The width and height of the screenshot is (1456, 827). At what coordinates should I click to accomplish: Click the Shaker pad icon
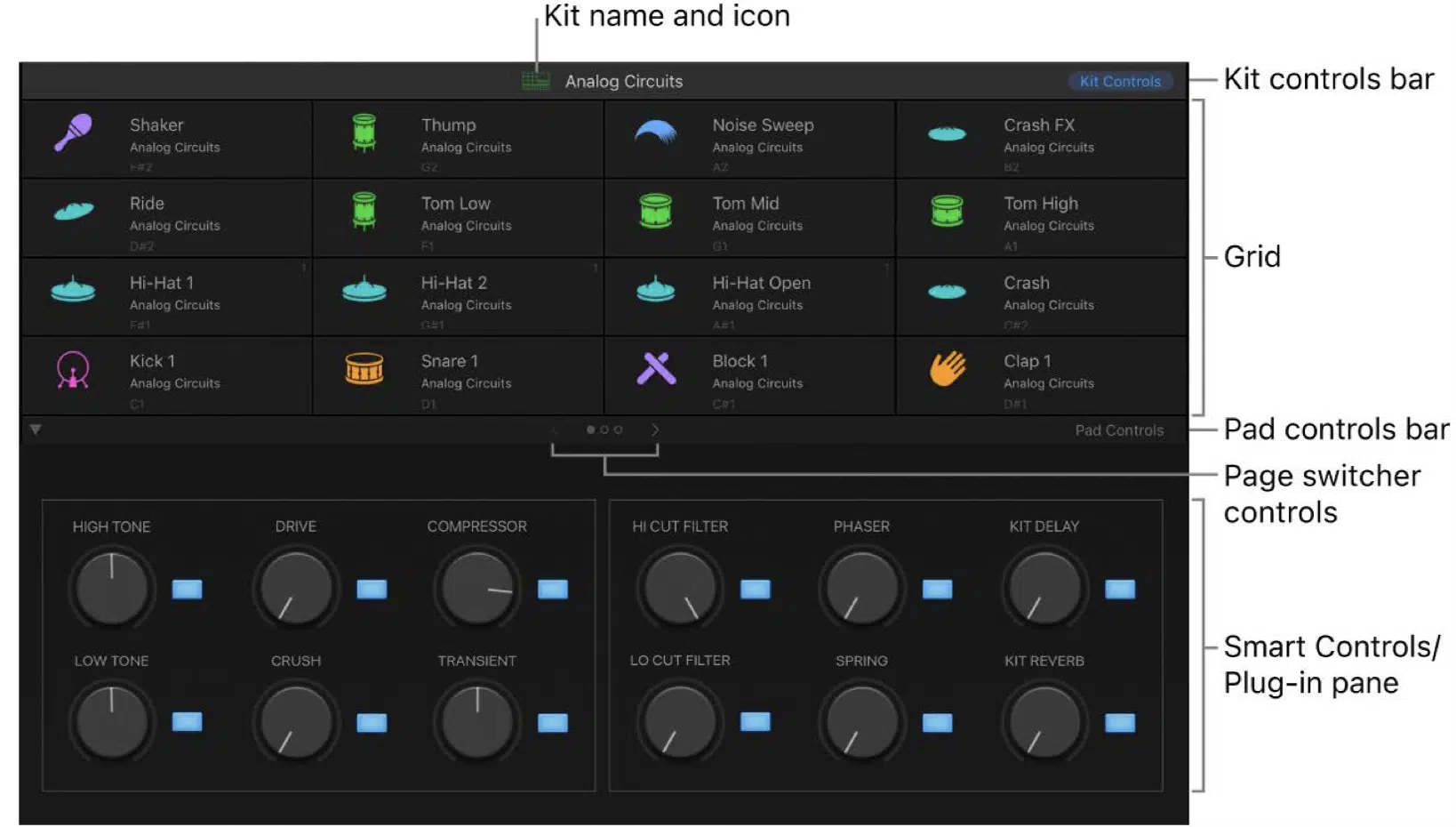73,132
